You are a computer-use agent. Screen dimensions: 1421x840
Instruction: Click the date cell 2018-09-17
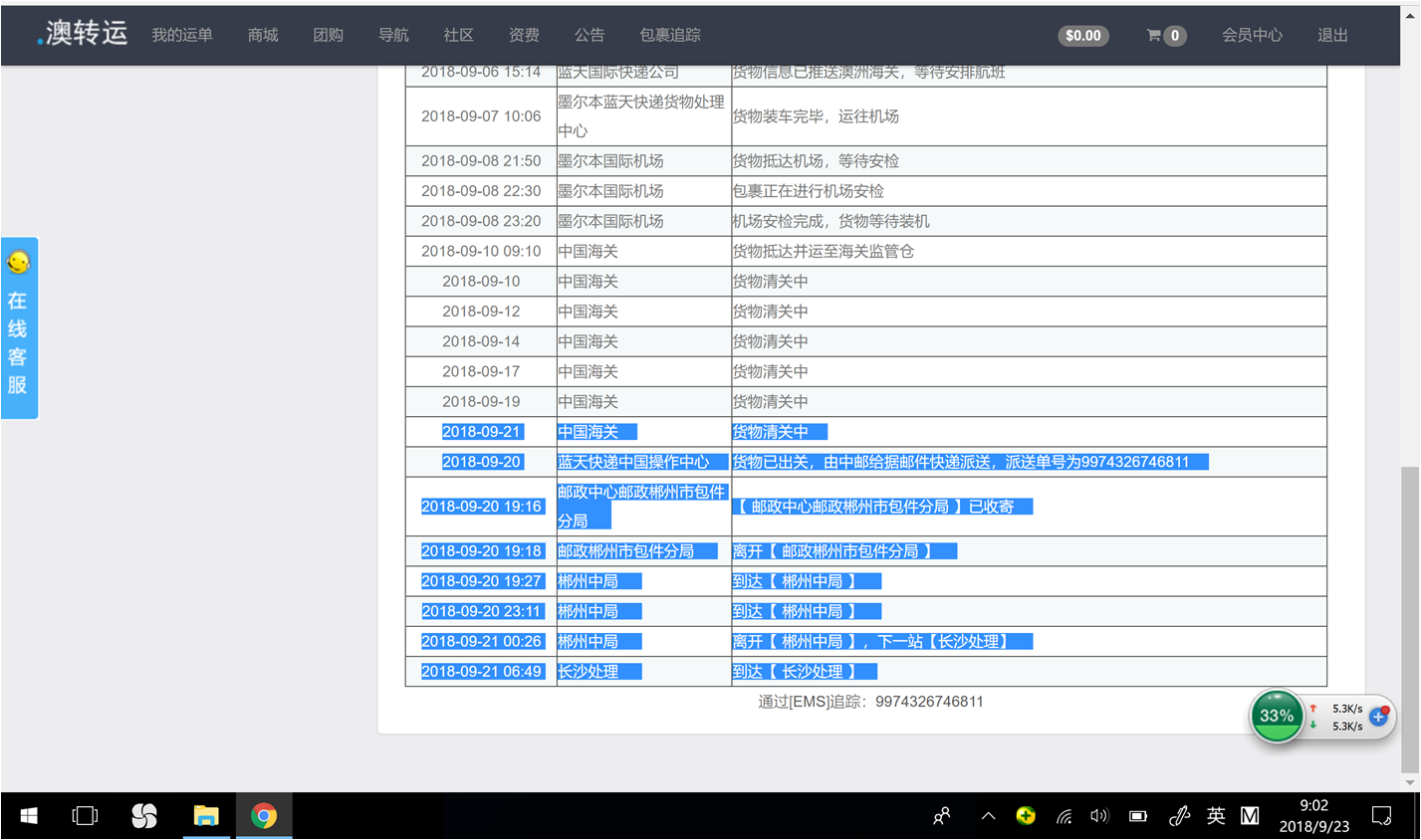[481, 371]
